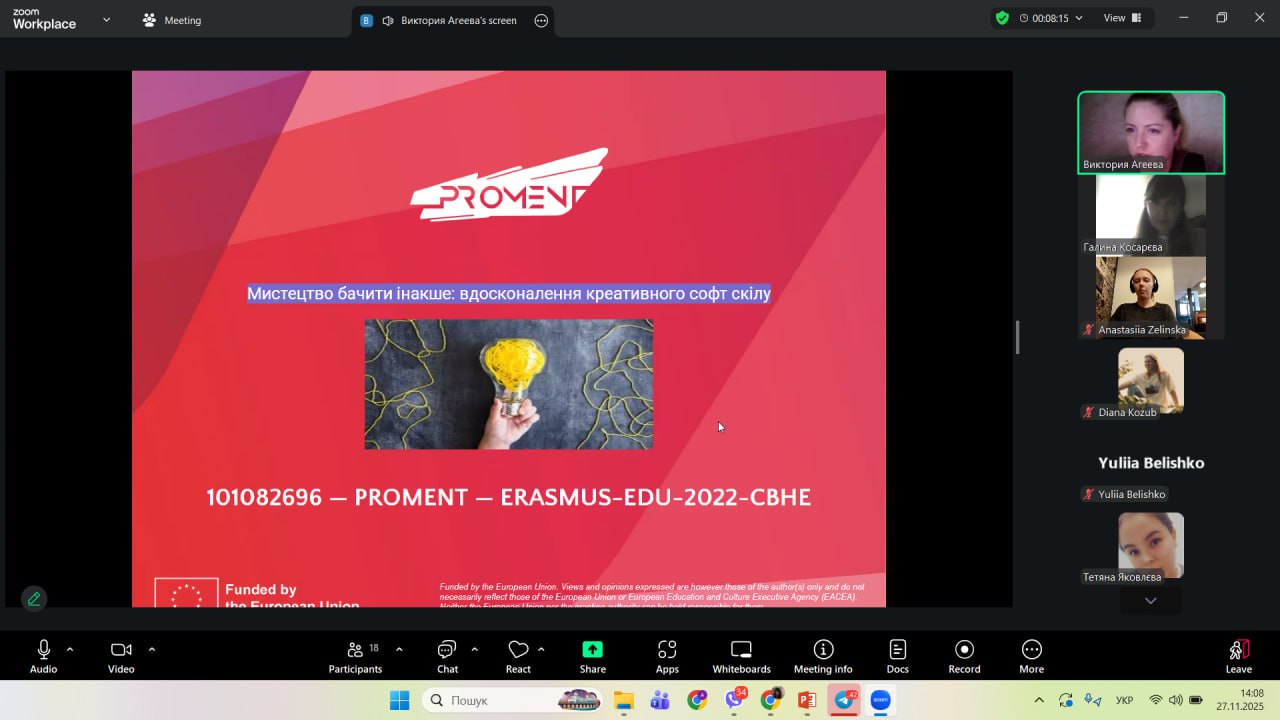The image size is (1280, 720).
Task: Open Meeting info icon
Action: pos(823,656)
